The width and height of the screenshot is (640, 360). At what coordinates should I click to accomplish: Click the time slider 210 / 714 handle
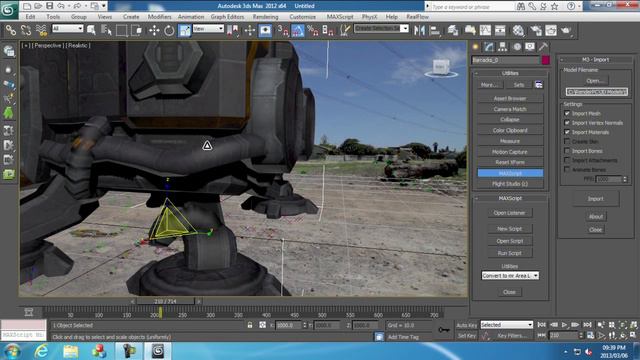165,301
